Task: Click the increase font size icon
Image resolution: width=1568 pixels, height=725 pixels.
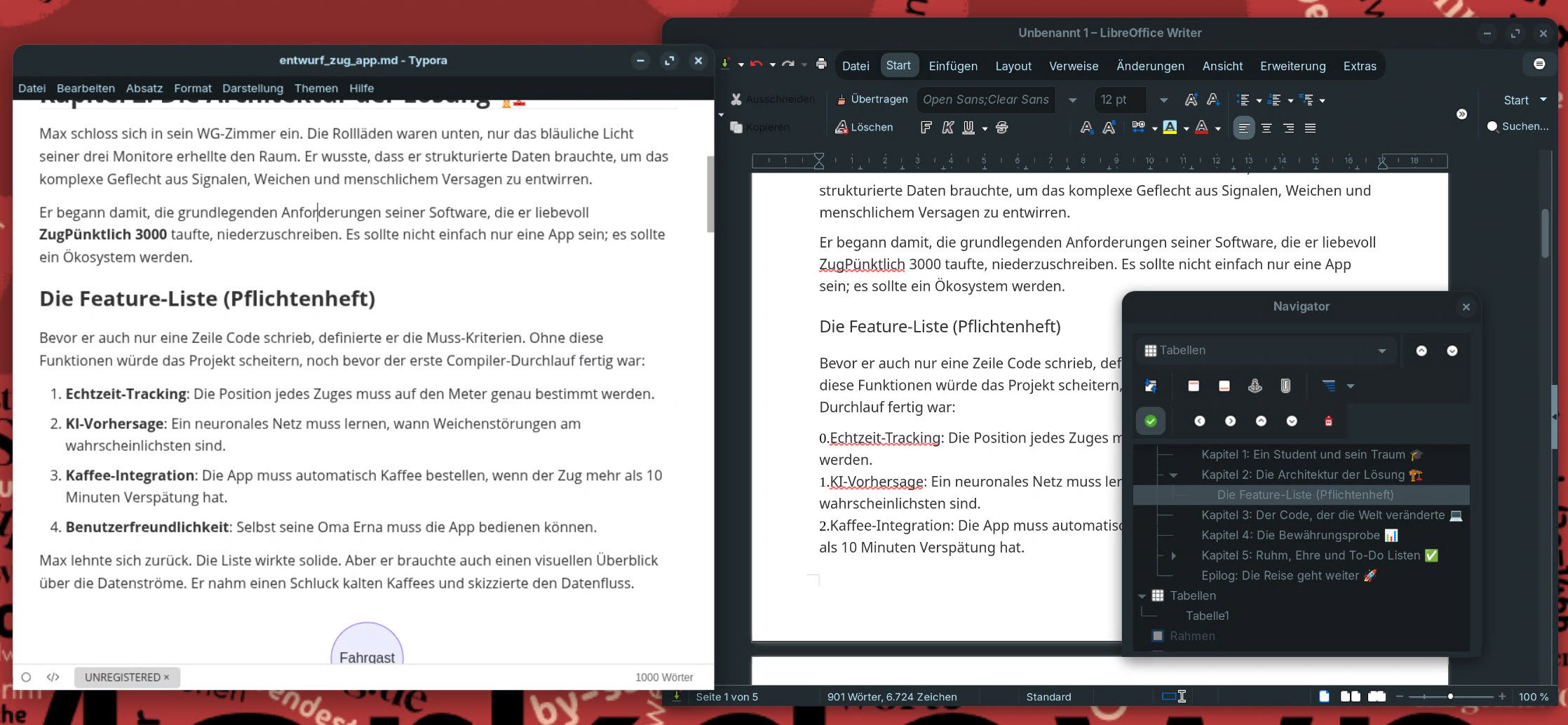Action: 1190,100
